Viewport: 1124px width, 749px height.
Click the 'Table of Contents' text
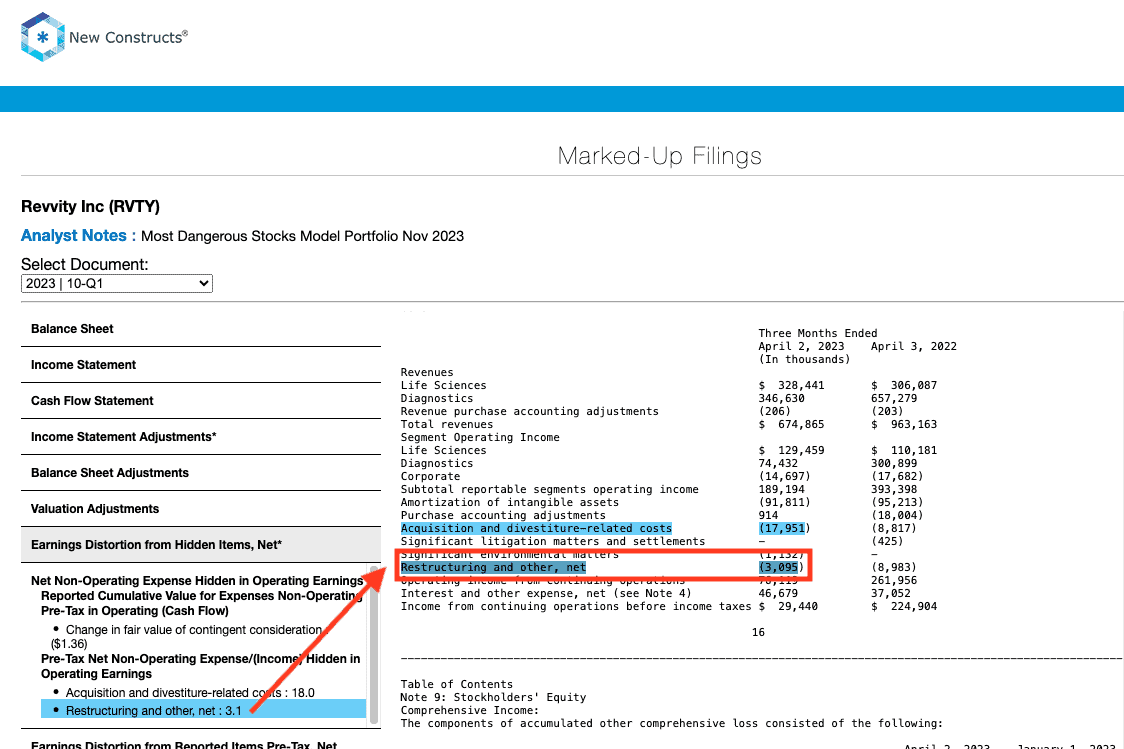[457, 684]
